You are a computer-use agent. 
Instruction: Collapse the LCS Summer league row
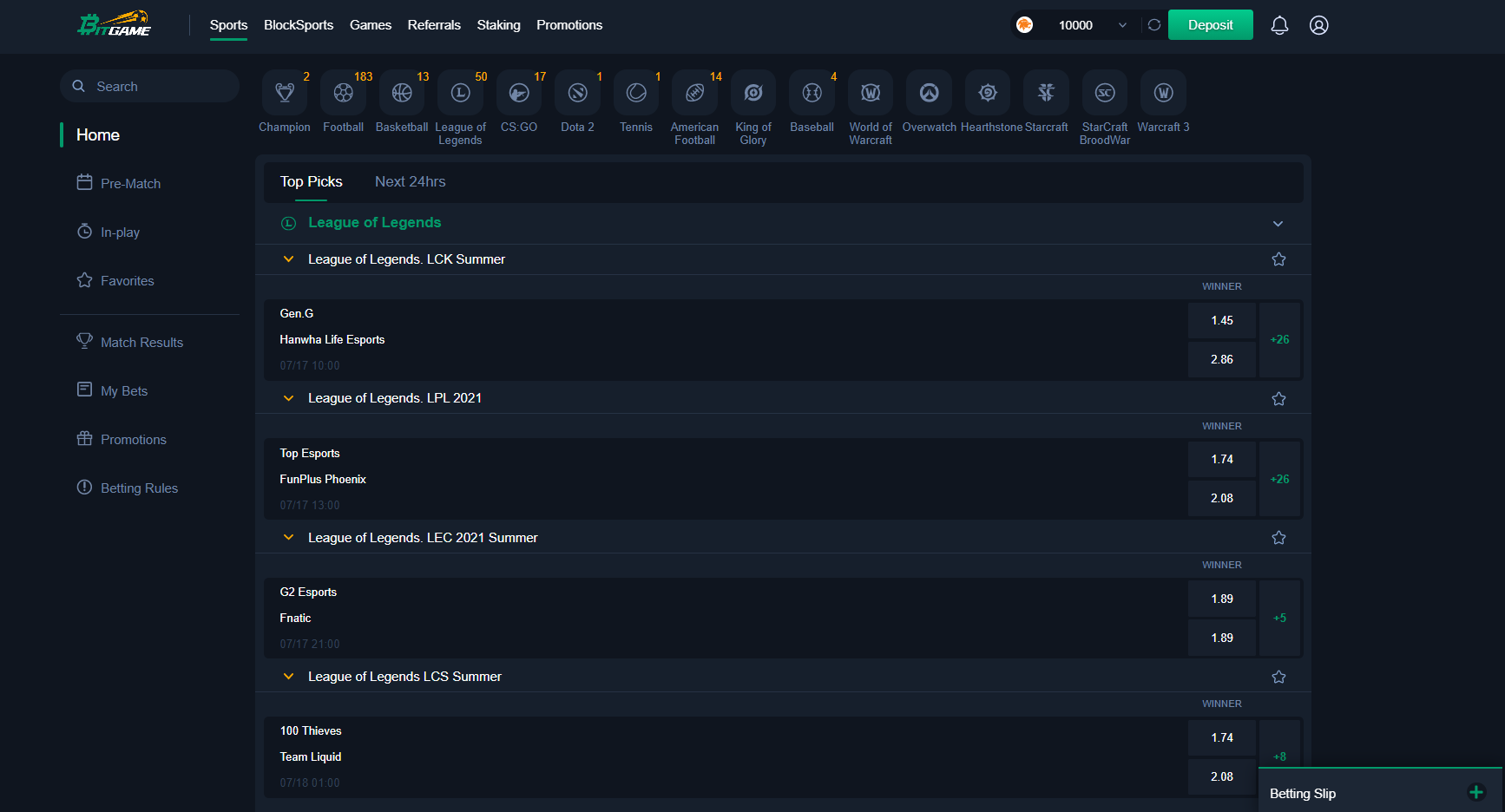(288, 677)
